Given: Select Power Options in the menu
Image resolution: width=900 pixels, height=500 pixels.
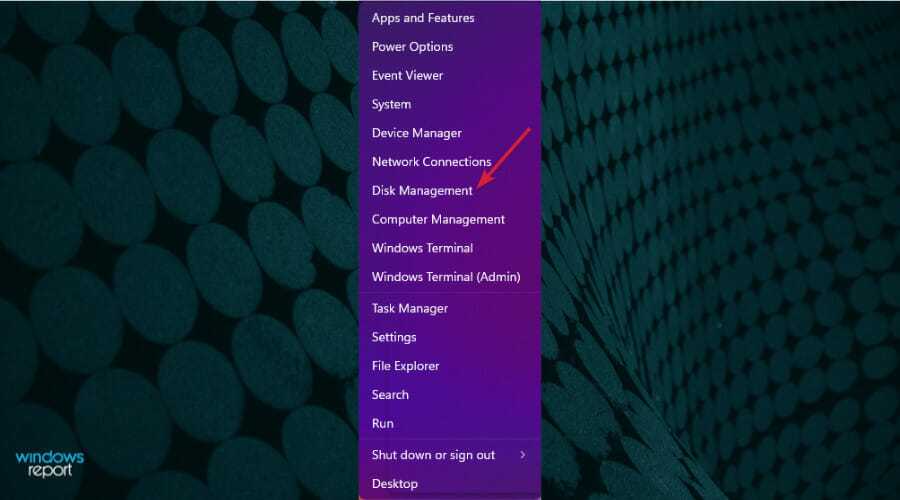Looking at the screenshot, I should [x=412, y=47].
